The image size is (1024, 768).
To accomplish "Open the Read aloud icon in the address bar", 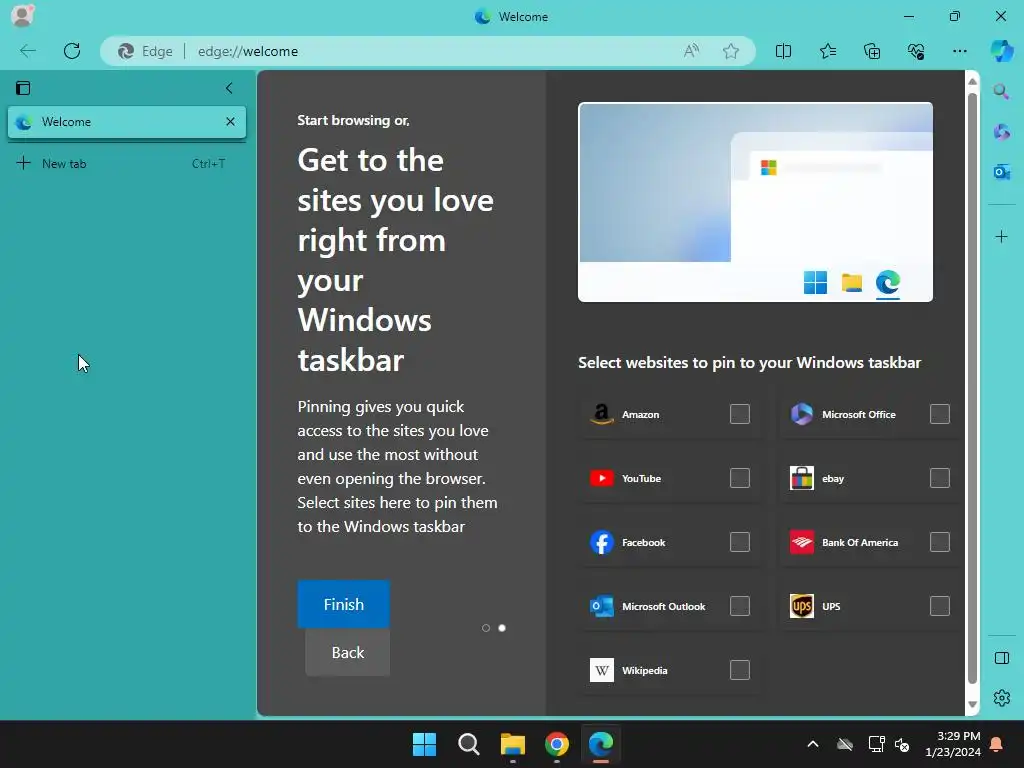I will [x=691, y=51].
